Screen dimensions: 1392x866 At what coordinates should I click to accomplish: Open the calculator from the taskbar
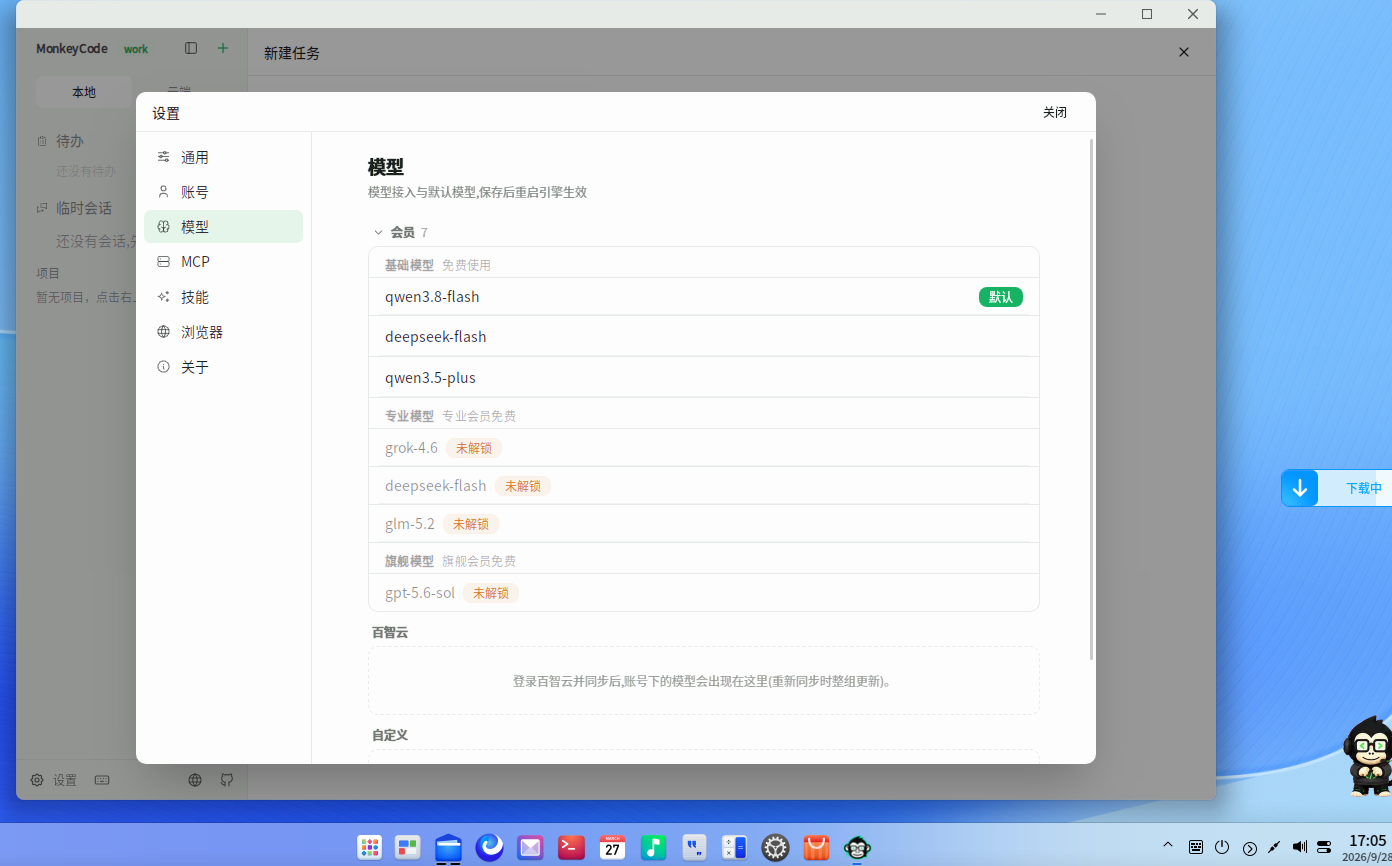(735, 848)
